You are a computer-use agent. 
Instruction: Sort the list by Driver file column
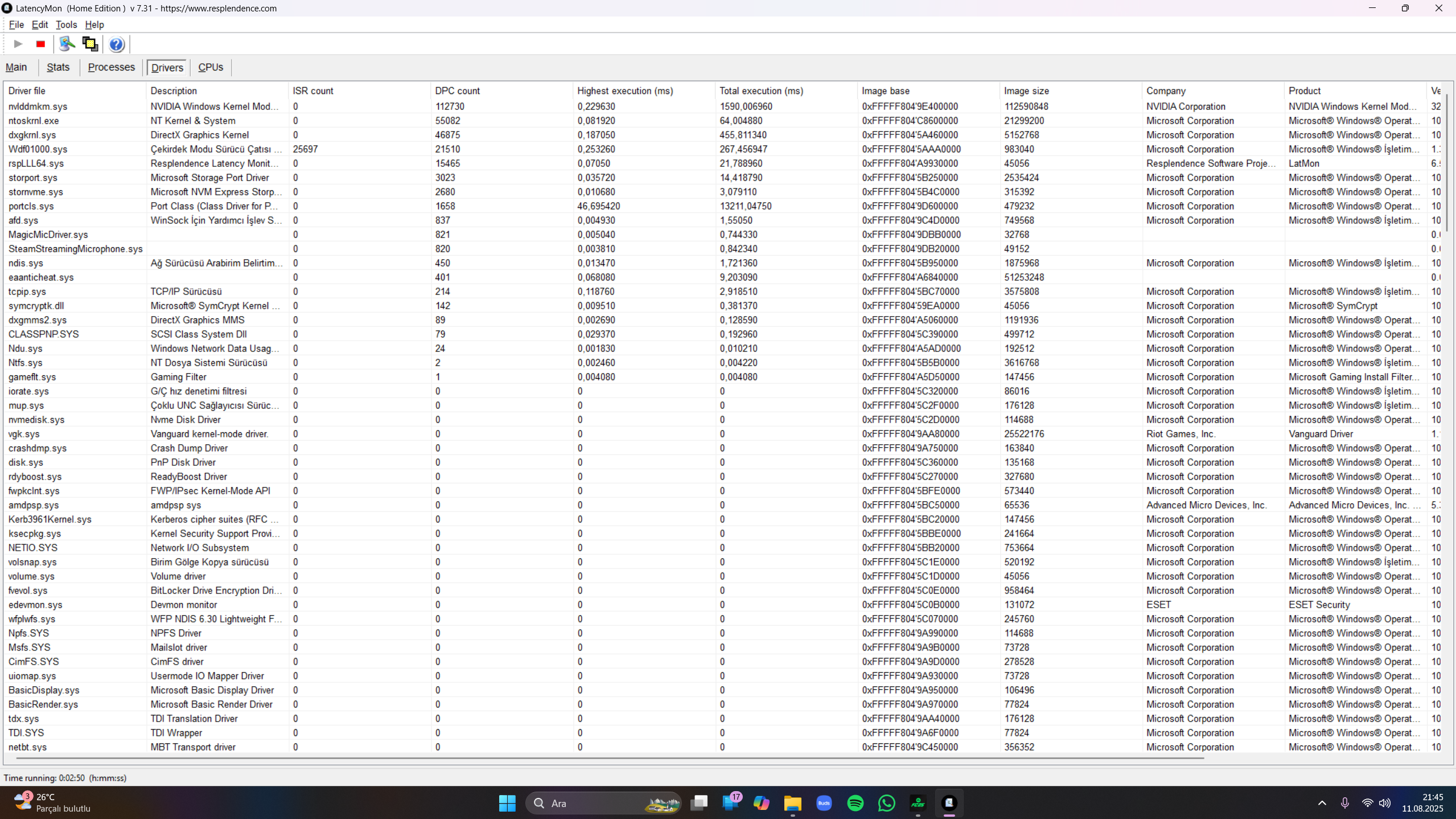[x=26, y=91]
